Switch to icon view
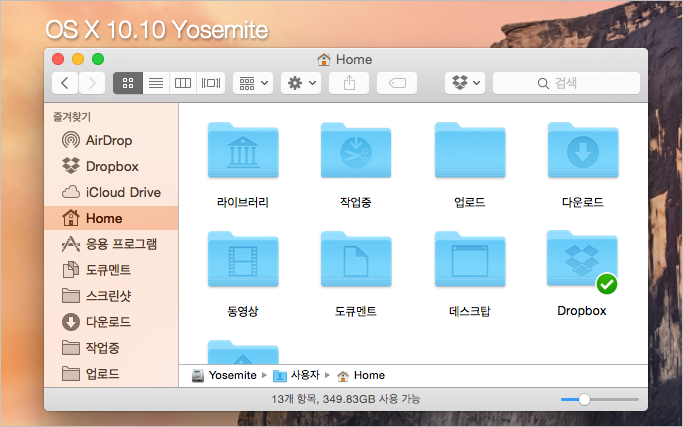This screenshot has width=683, height=427. pos(128,83)
